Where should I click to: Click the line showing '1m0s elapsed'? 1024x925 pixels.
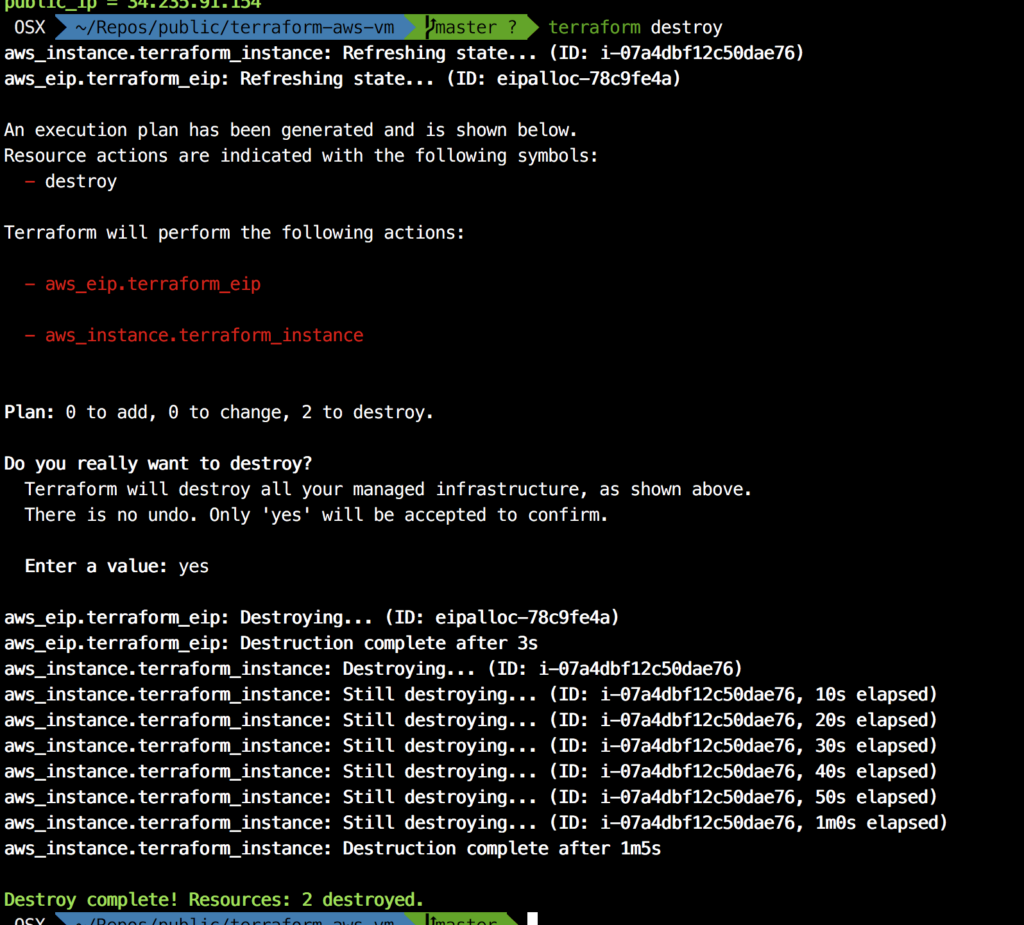(475, 823)
